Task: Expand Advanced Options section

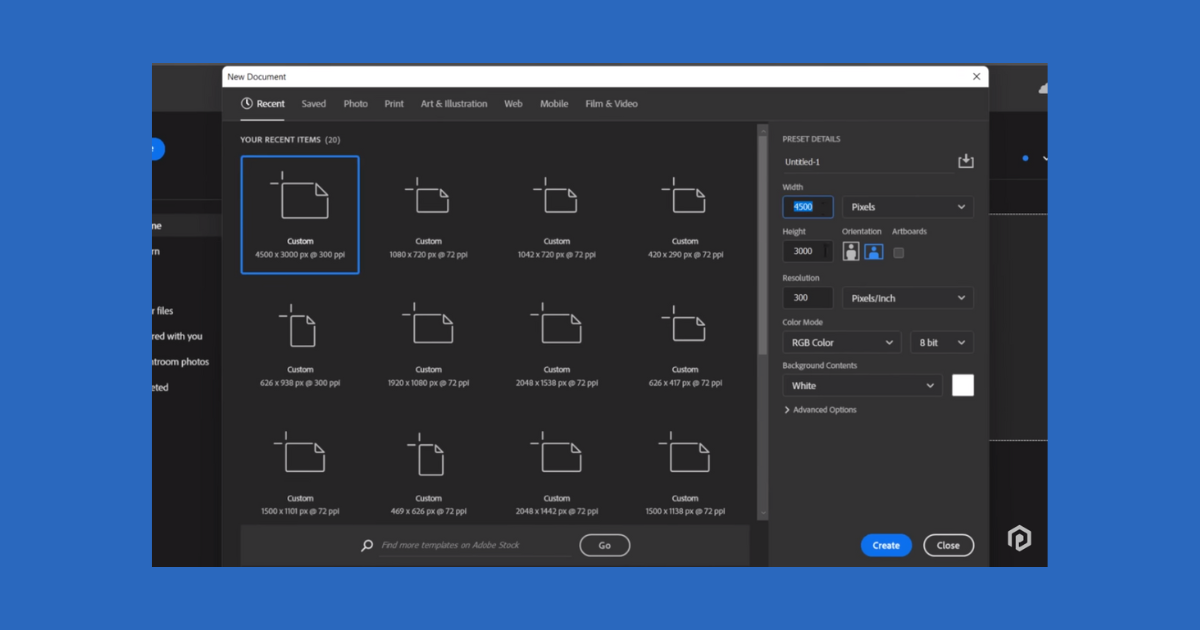Action: (x=820, y=410)
